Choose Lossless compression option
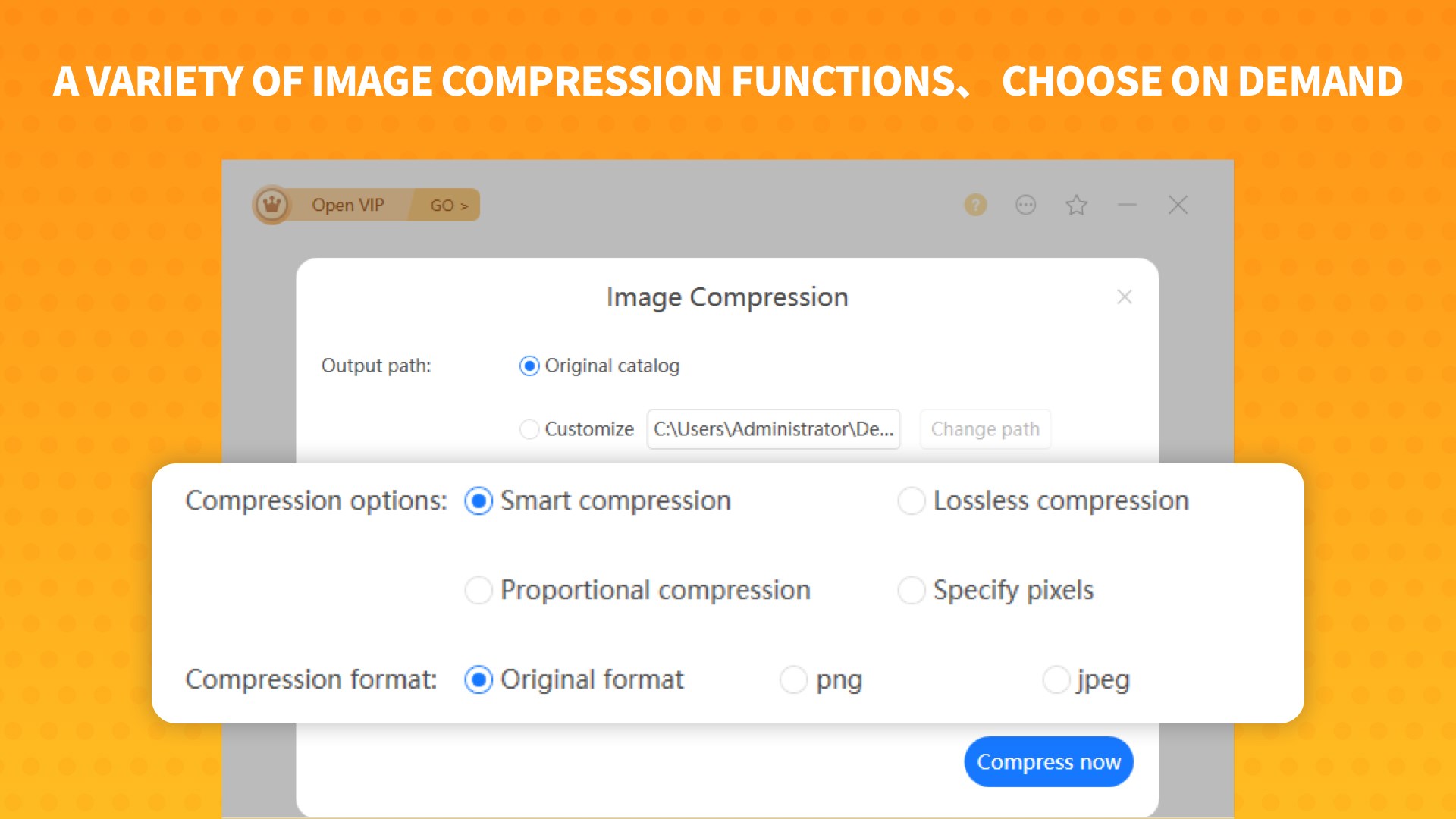The image size is (1456, 819). (x=911, y=501)
